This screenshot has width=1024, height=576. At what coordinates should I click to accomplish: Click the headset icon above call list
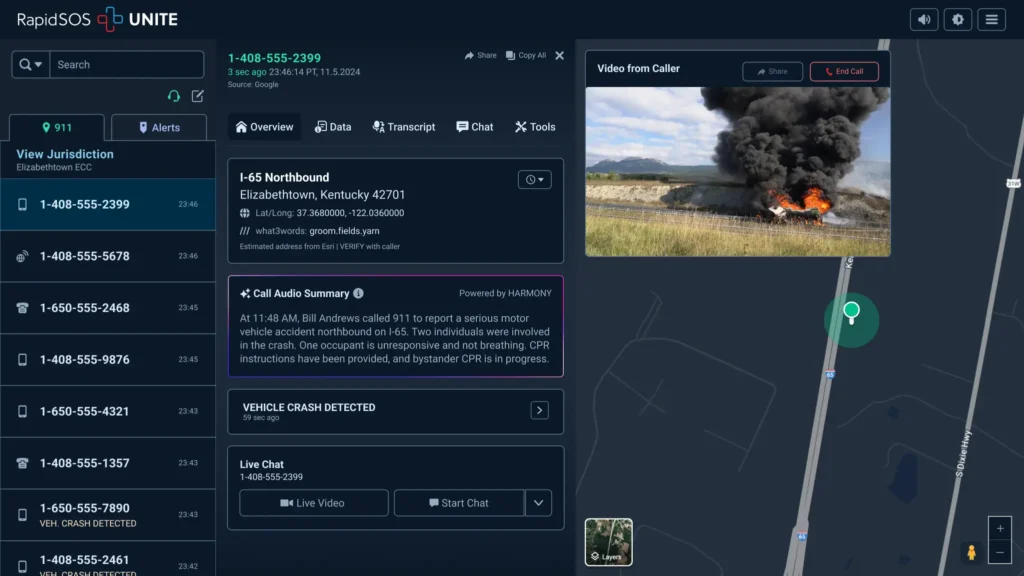click(x=174, y=96)
